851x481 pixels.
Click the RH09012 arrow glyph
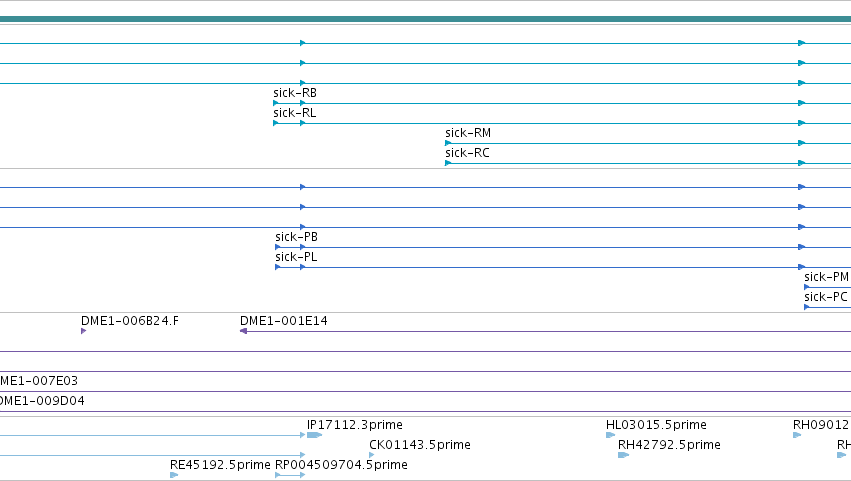(797, 435)
